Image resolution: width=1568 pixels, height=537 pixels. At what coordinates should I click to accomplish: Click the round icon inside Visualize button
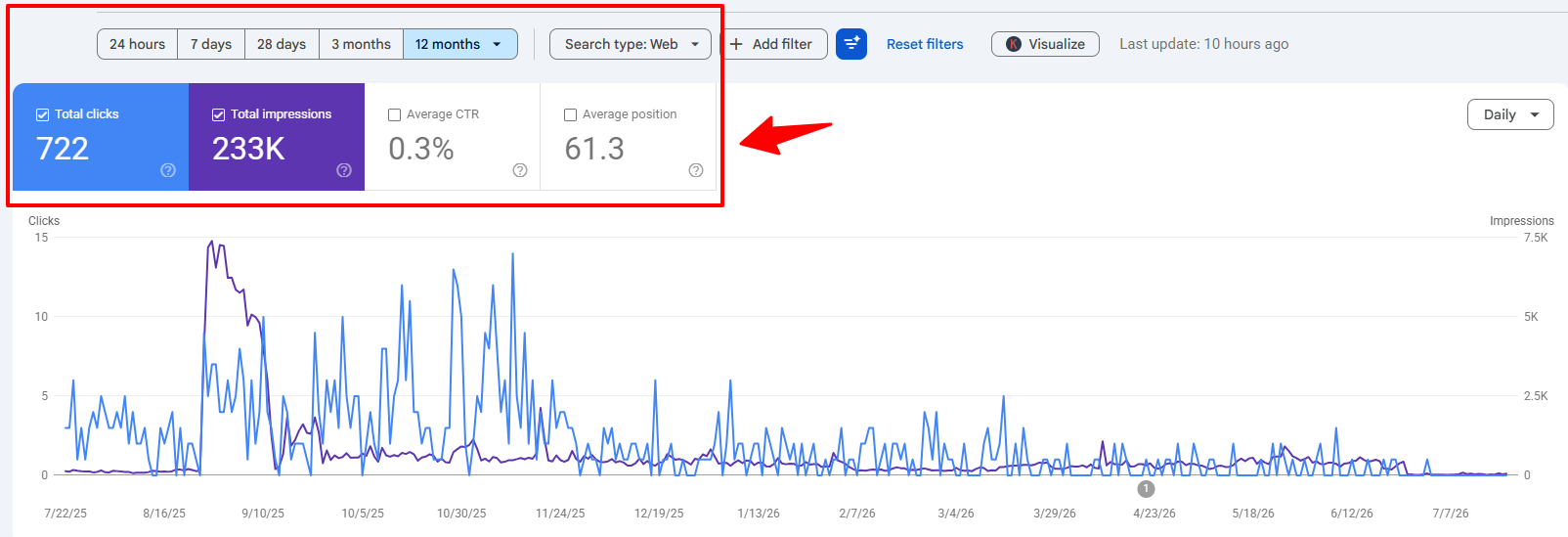[1014, 44]
